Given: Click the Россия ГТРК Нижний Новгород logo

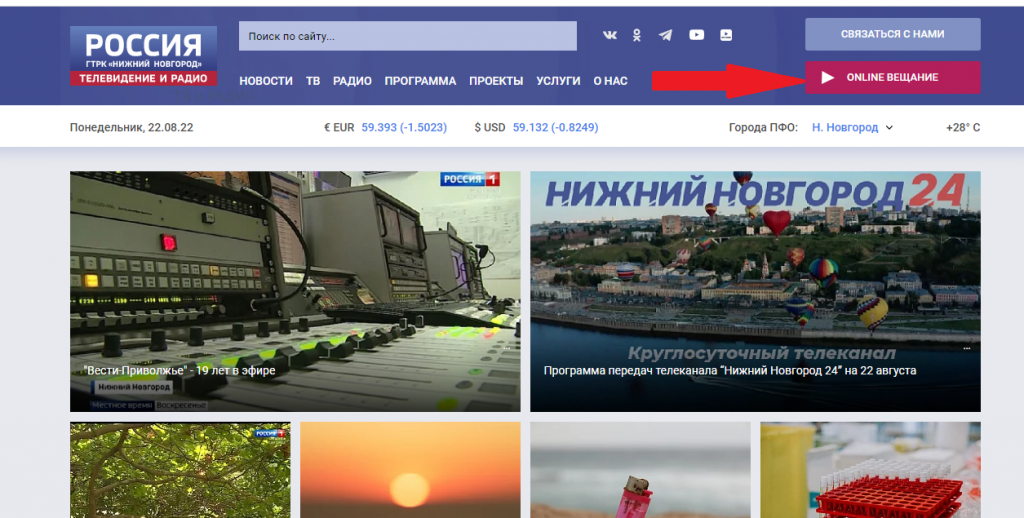Looking at the screenshot, I should pos(144,56).
